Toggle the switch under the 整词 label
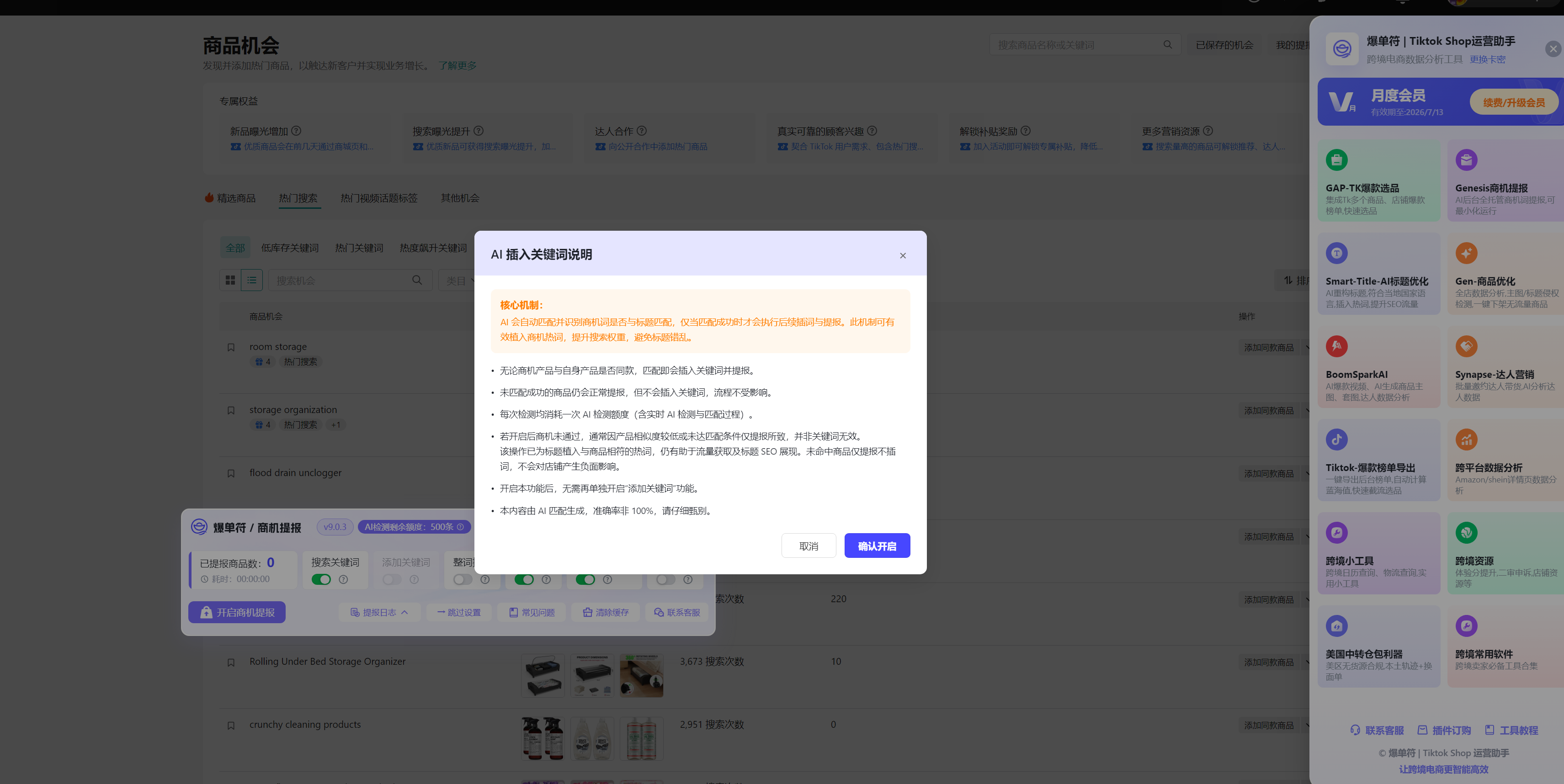 pos(463,579)
